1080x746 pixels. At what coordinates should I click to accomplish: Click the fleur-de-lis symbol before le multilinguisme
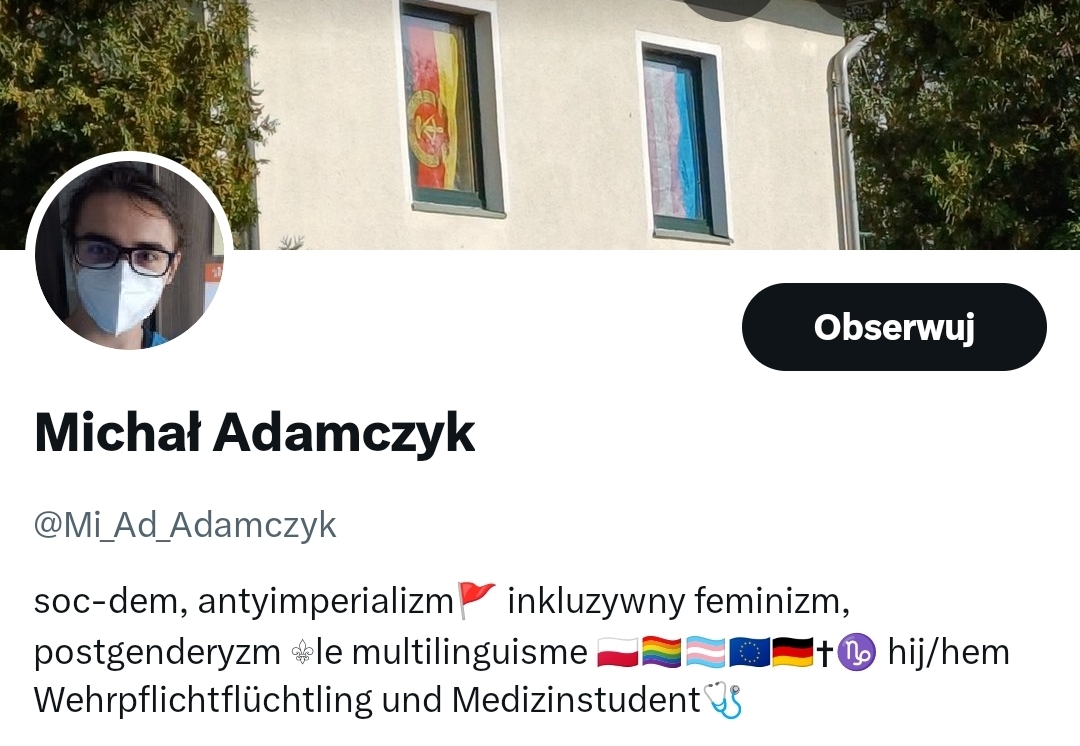coord(302,652)
